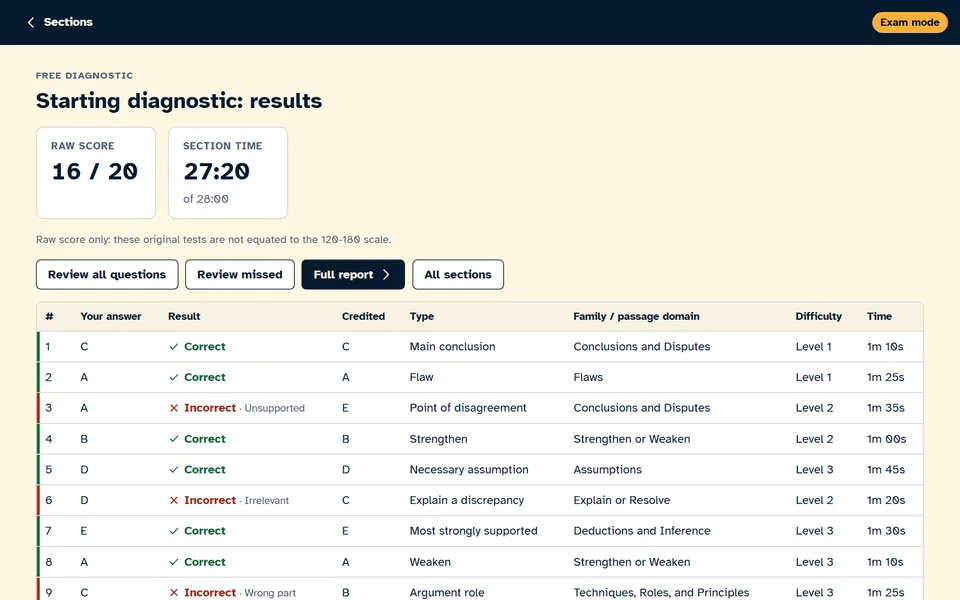Click 'Family / passage domain' column header

point(636,316)
